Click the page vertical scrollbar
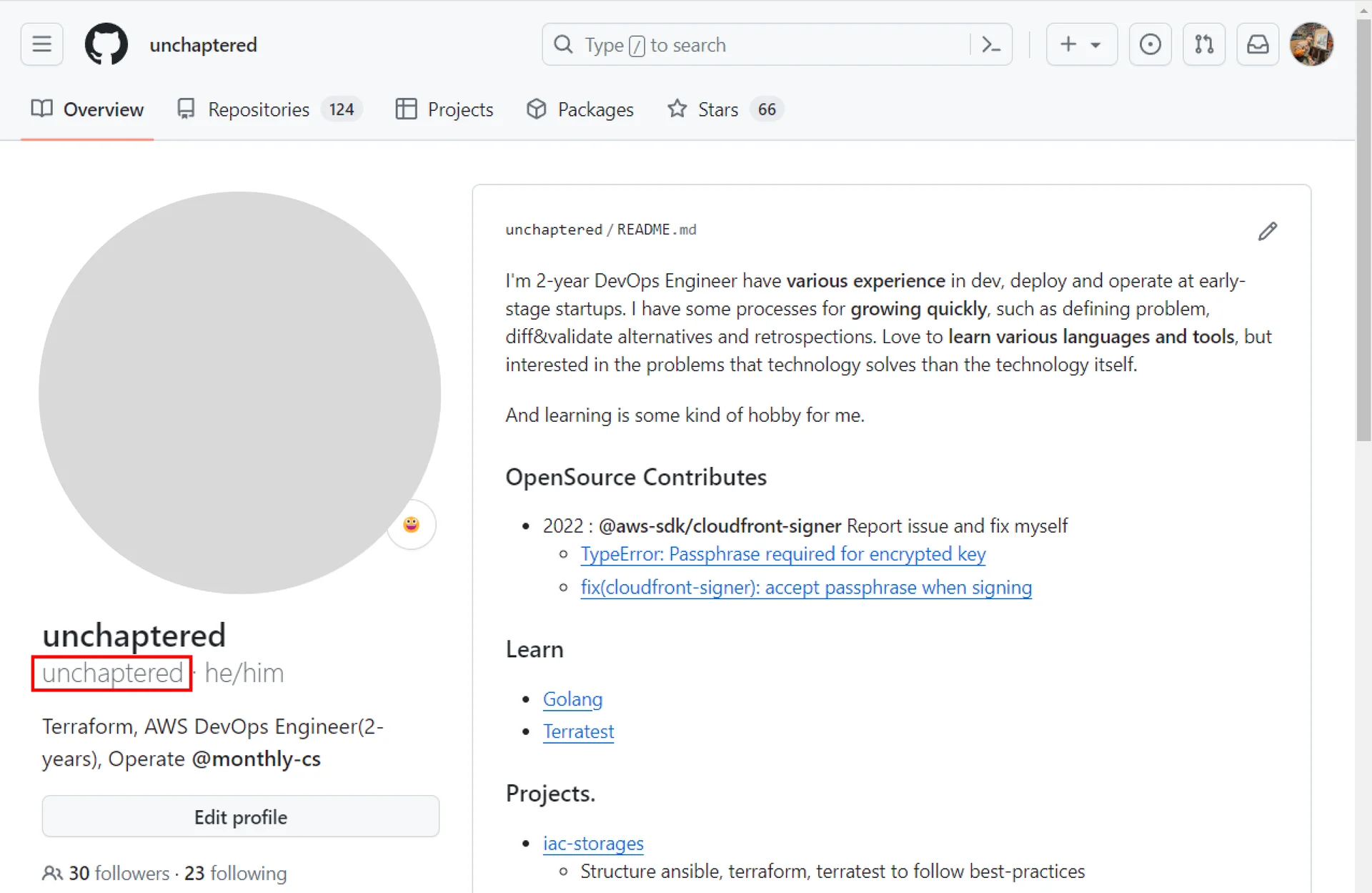 [1363, 229]
